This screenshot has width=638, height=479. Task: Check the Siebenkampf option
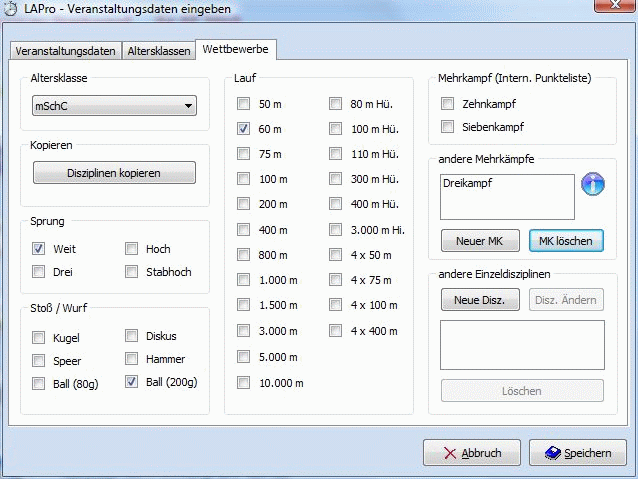(448, 127)
